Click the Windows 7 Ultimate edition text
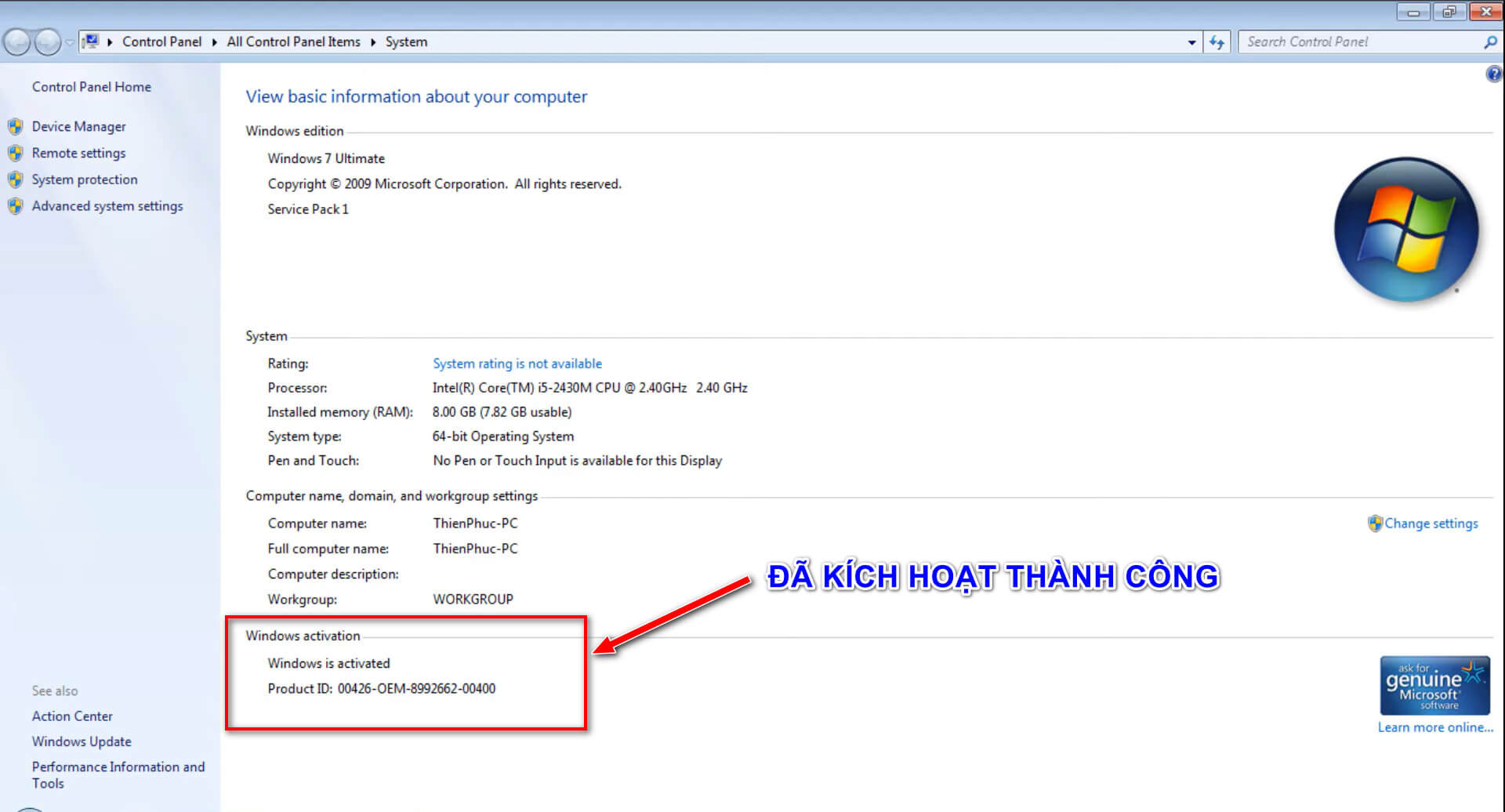This screenshot has width=1505, height=812. pos(326,158)
